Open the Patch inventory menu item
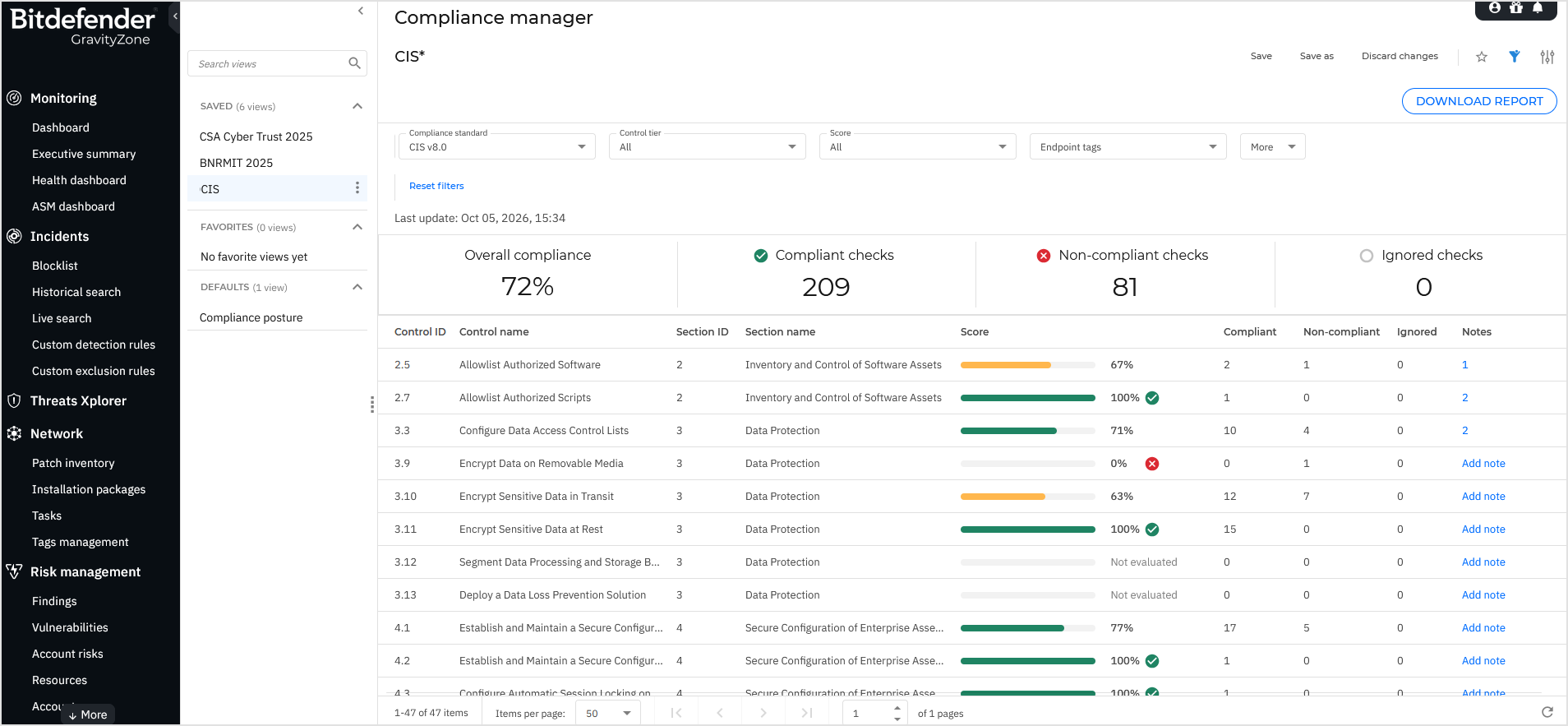The image size is (1568, 726). tap(73, 463)
